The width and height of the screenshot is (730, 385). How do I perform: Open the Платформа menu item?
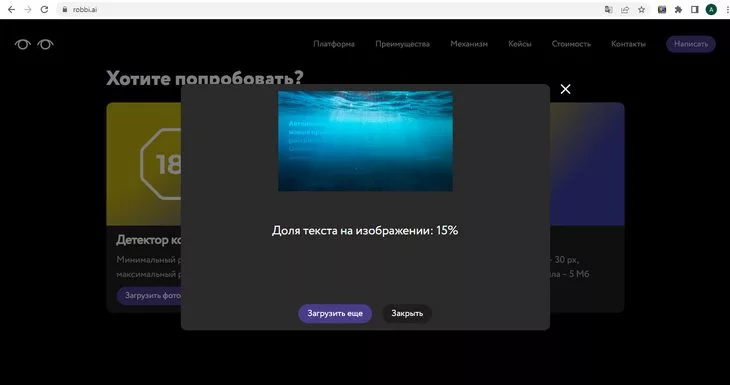pyautogui.click(x=334, y=44)
